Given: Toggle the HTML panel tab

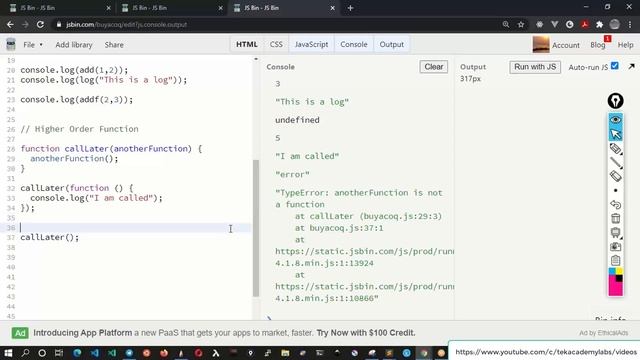Looking at the screenshot, I should [x=247, y=44].
